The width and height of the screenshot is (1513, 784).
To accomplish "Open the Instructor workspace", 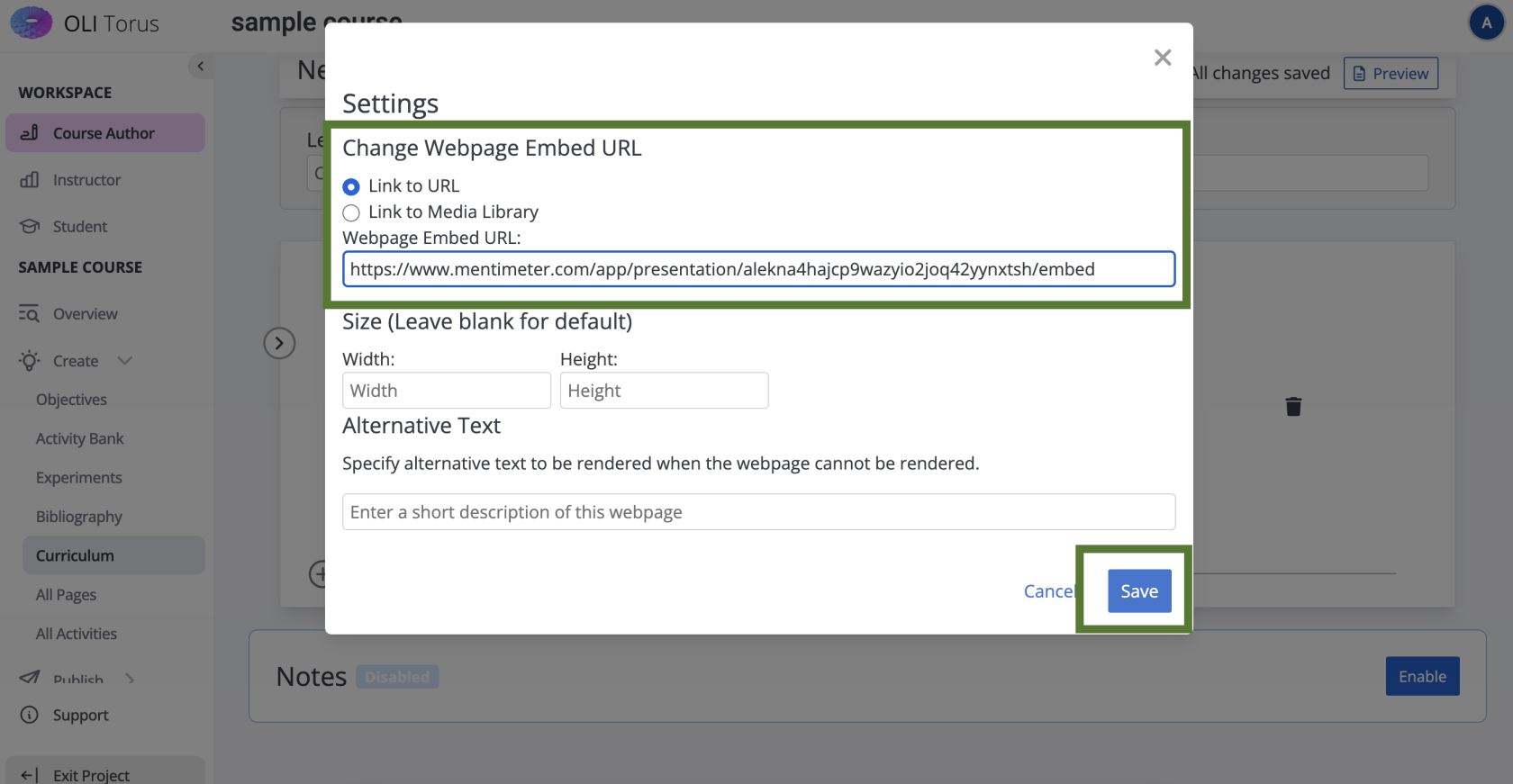I will 86,180.
